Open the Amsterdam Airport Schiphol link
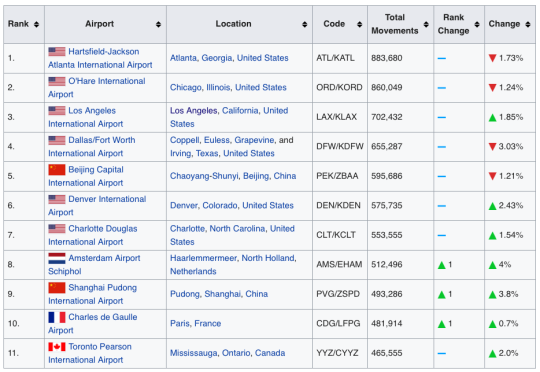The width and height of the screenshot is (540, 372). coord(94,265)
